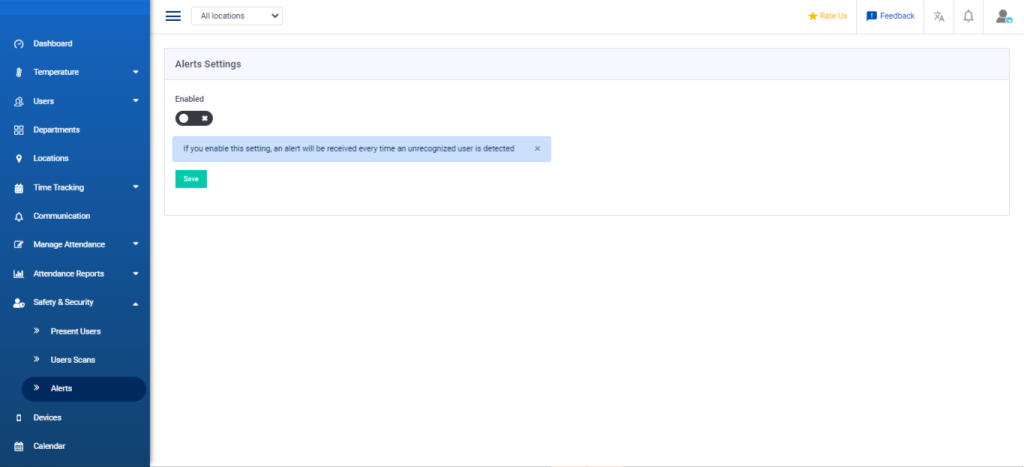The image size is (1024, 467).
Task: Click the Alerts Settings heading
Action: click(208, 64)
